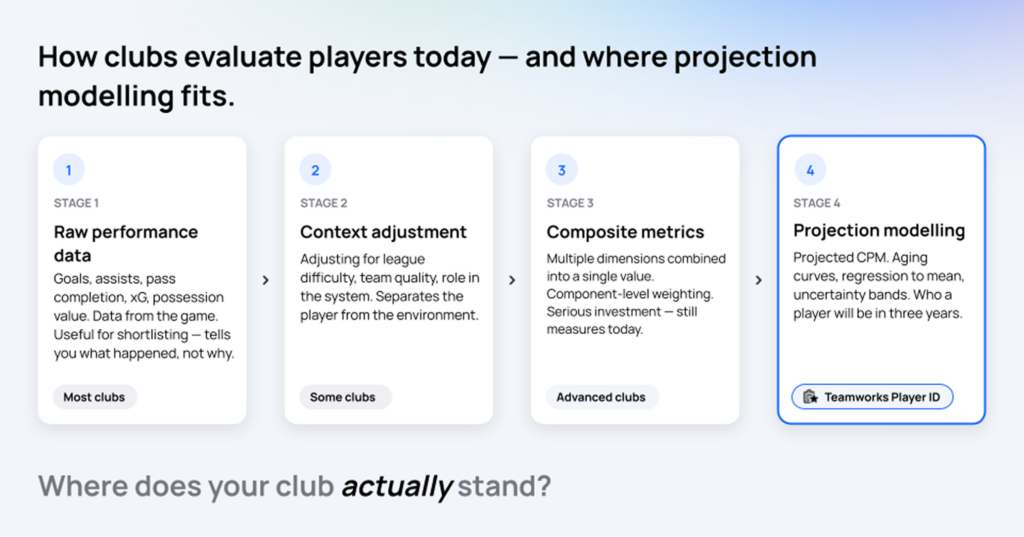
Task: Click the number 1 stage circle
Action: tap(69, 170)
